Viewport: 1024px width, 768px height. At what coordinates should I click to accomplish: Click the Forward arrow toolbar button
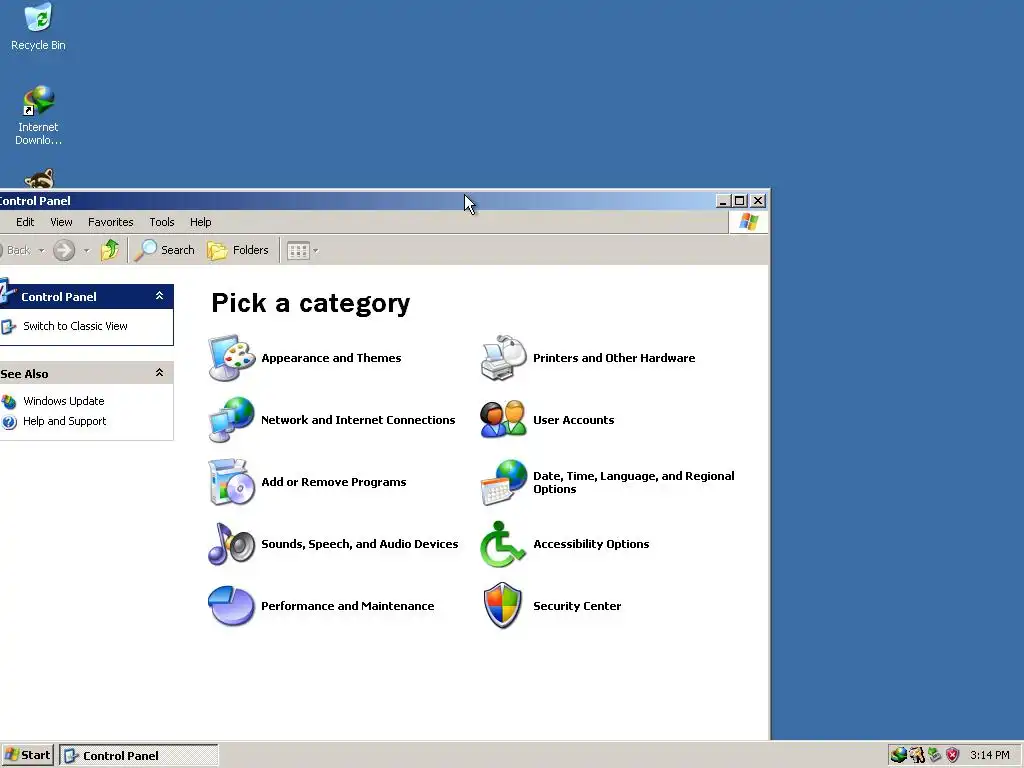point(64,250)
